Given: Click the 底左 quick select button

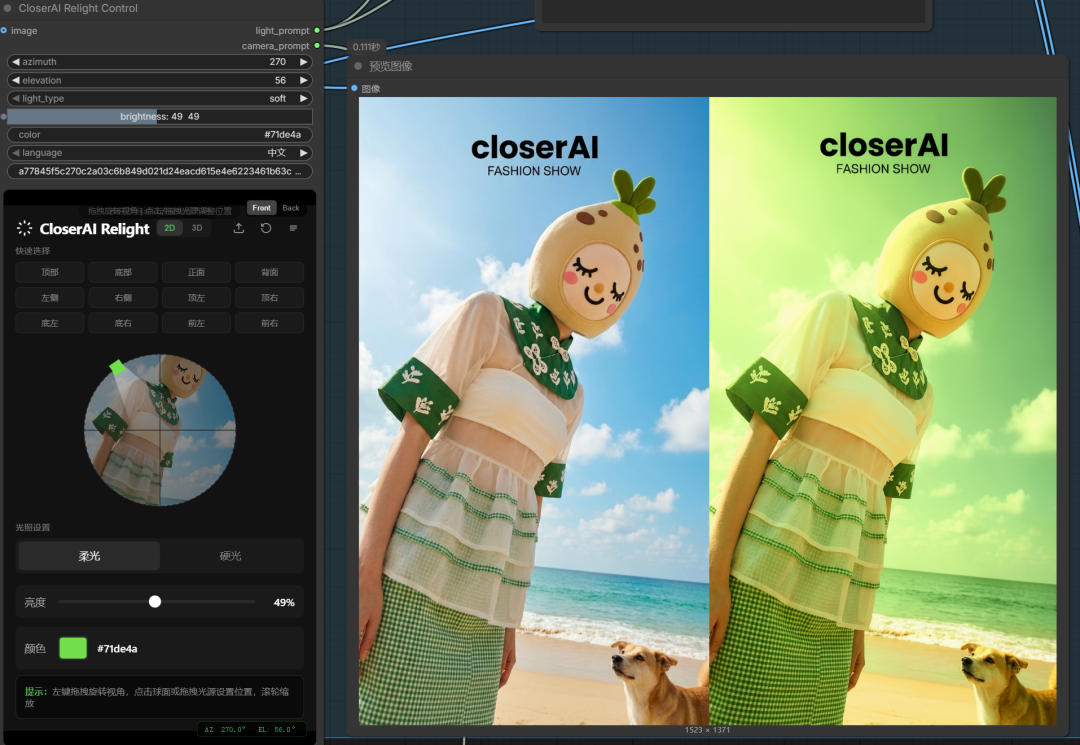Looking at the screenshot, I should click(50, 323).
